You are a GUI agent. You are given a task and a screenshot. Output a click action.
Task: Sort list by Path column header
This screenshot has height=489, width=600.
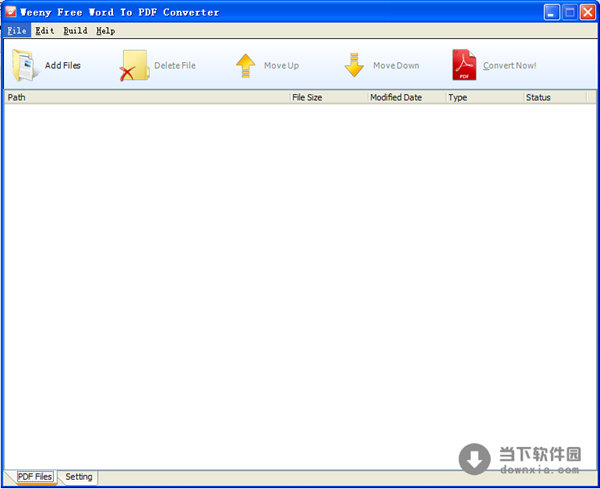click(145, 97)
